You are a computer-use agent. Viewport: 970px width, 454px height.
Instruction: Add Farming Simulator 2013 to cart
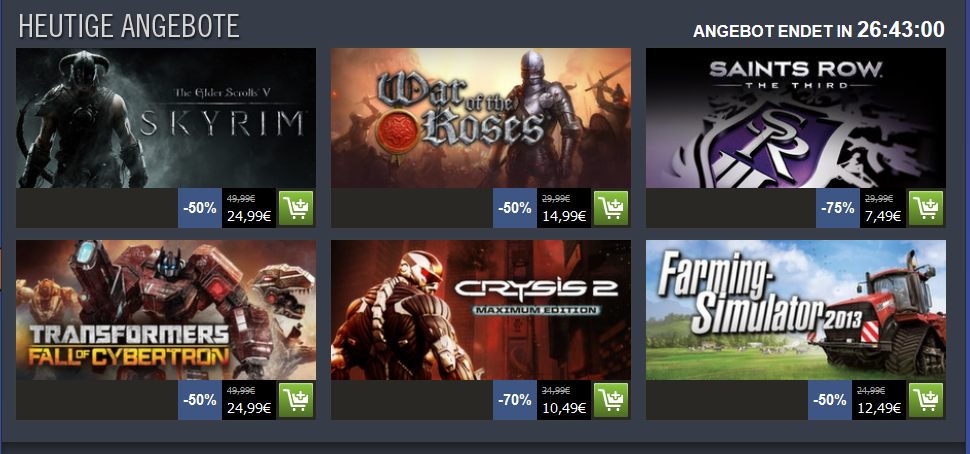(925, 400)
